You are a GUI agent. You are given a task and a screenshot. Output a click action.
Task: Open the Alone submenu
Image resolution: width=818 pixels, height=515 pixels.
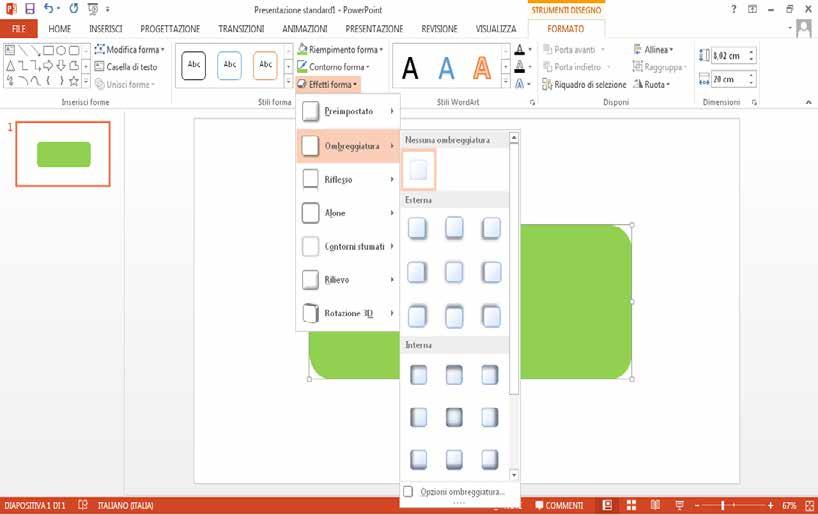348,213
